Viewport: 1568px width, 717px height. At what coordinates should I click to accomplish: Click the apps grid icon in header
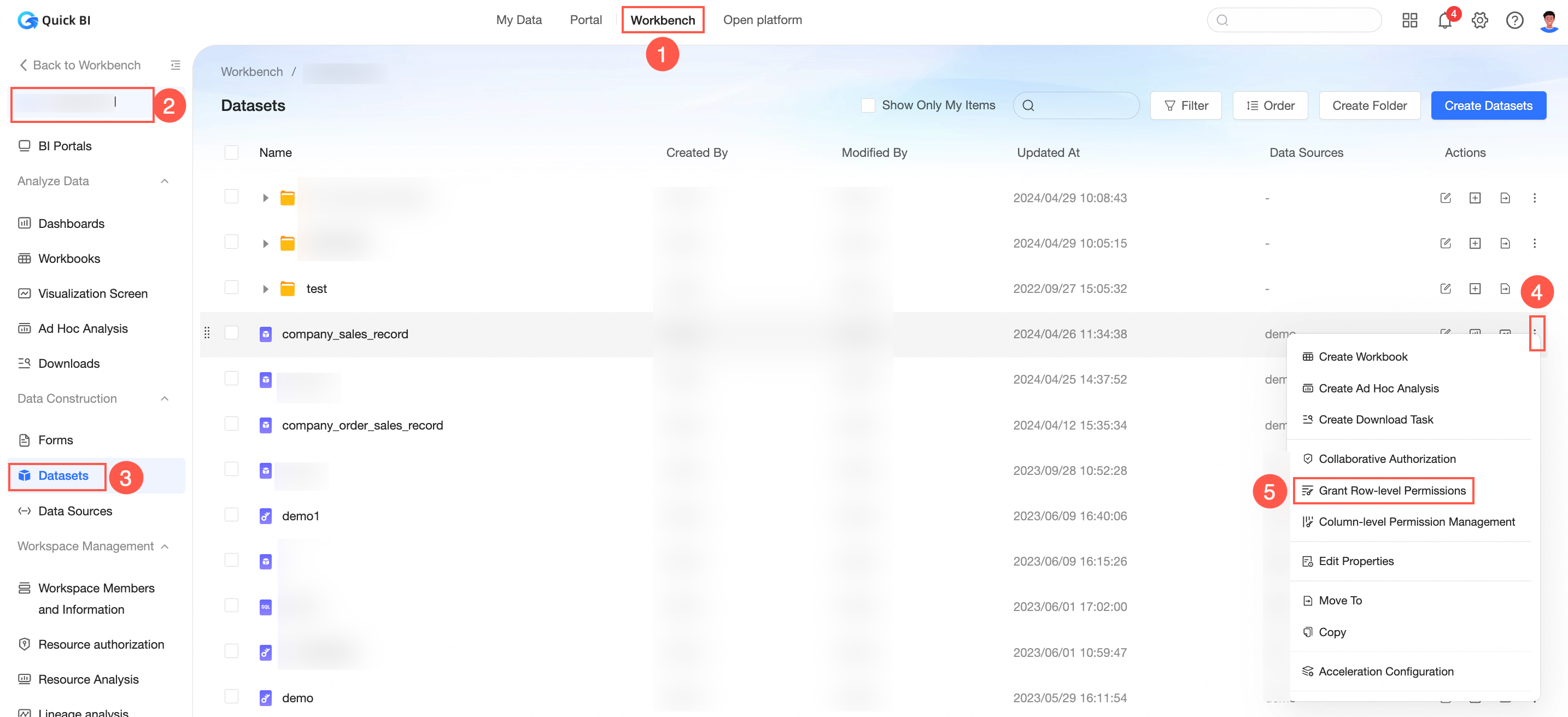tap(1410, 21)
